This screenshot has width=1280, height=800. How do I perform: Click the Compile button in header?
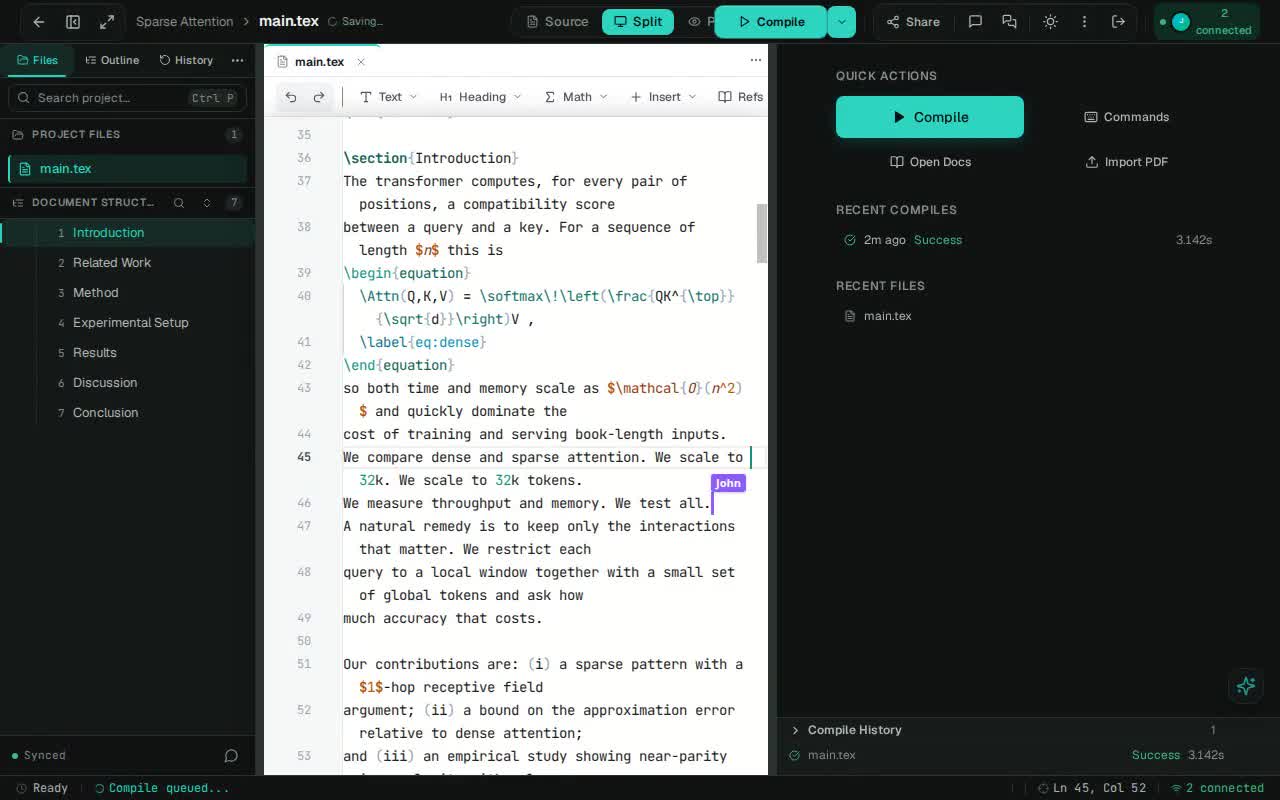770,21
